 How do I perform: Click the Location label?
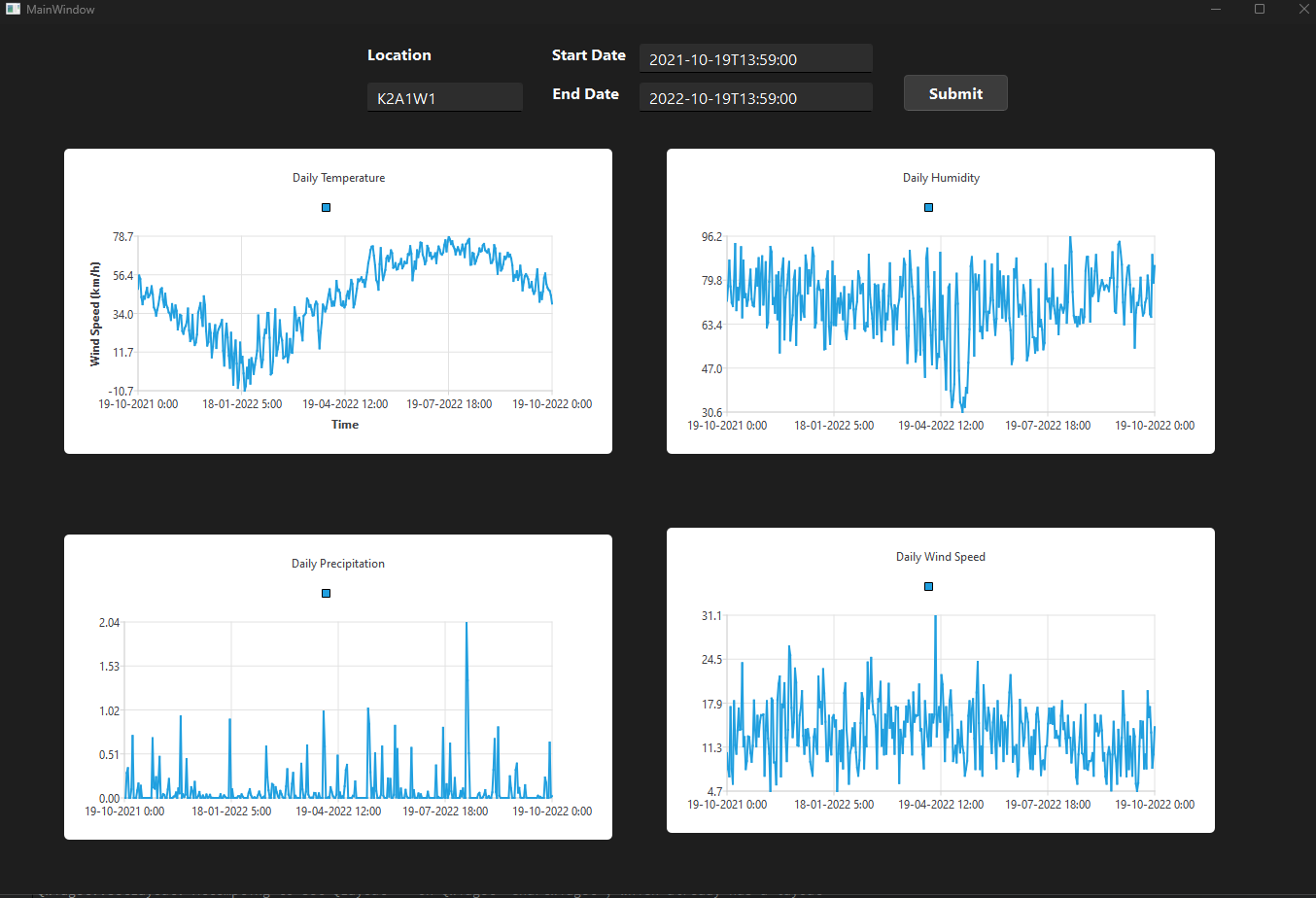[399, 55]
